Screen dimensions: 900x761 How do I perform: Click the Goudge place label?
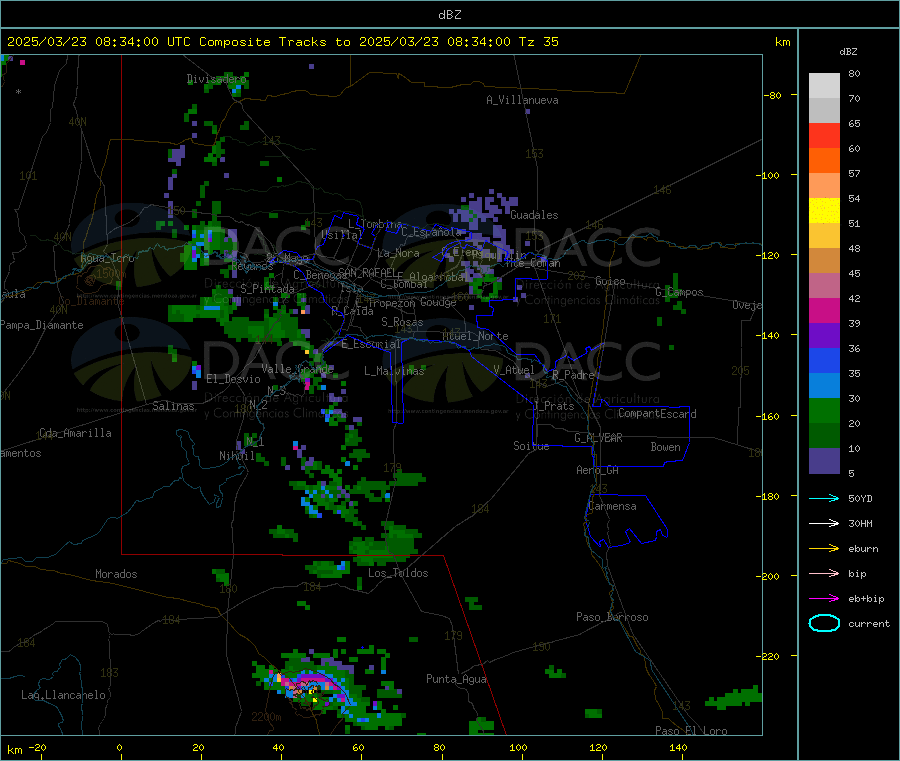pos(438,302)
